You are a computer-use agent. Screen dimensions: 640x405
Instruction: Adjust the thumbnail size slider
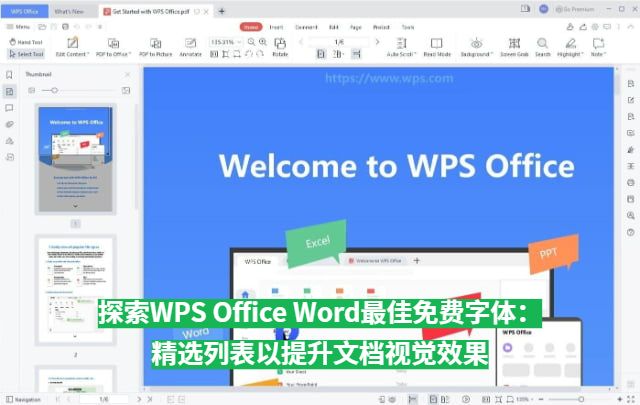(x=53, y=90)
